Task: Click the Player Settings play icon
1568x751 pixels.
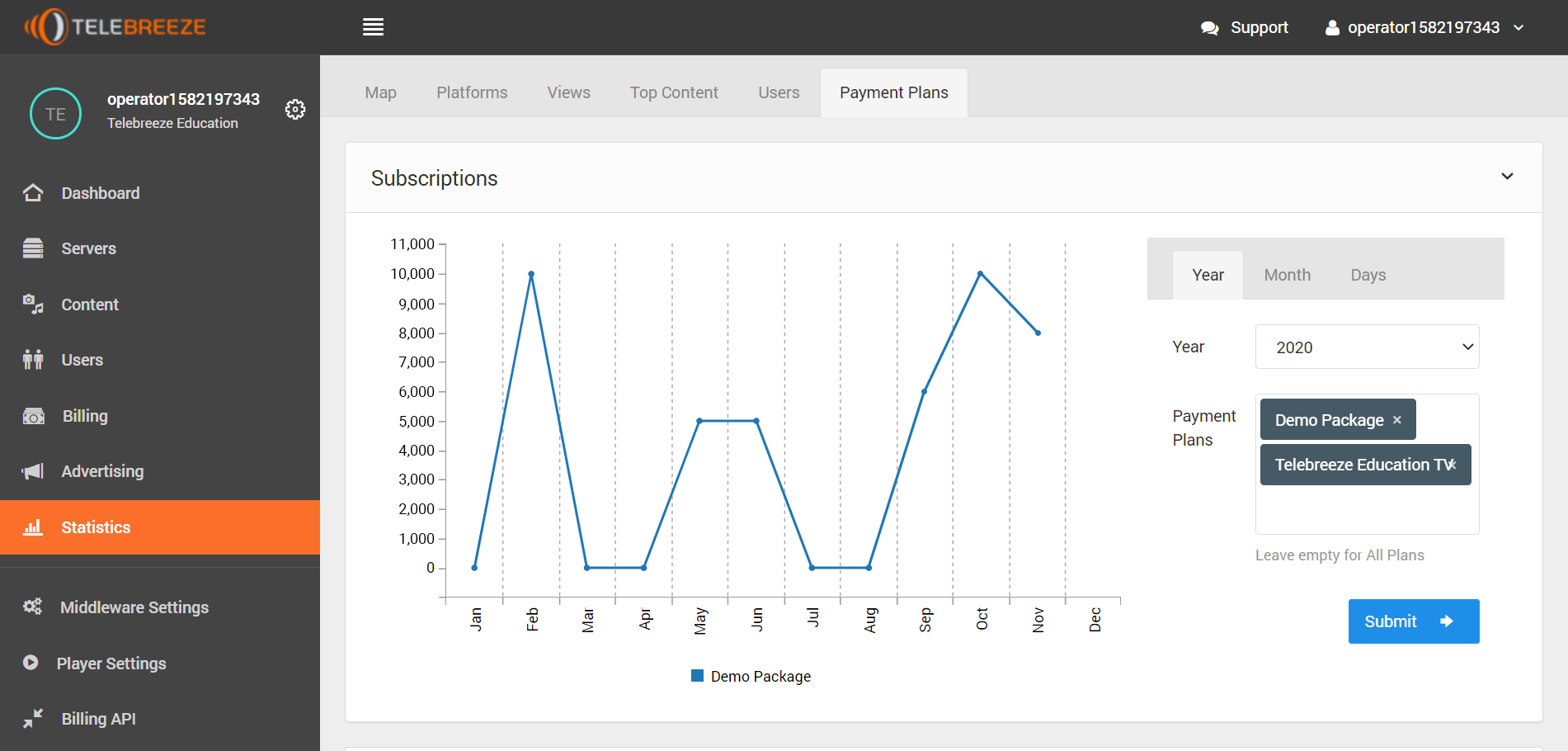Action: 31,663
